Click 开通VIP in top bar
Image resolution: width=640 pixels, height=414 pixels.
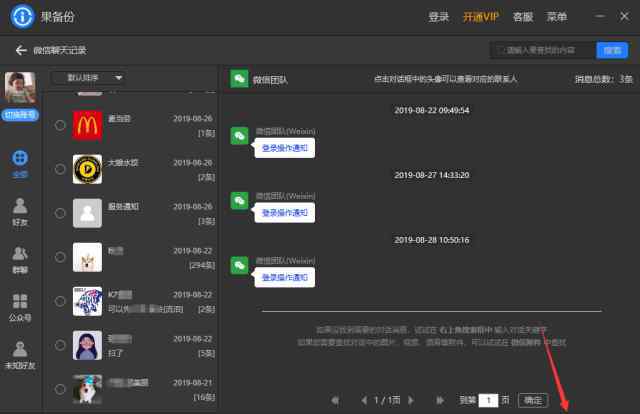481,17
